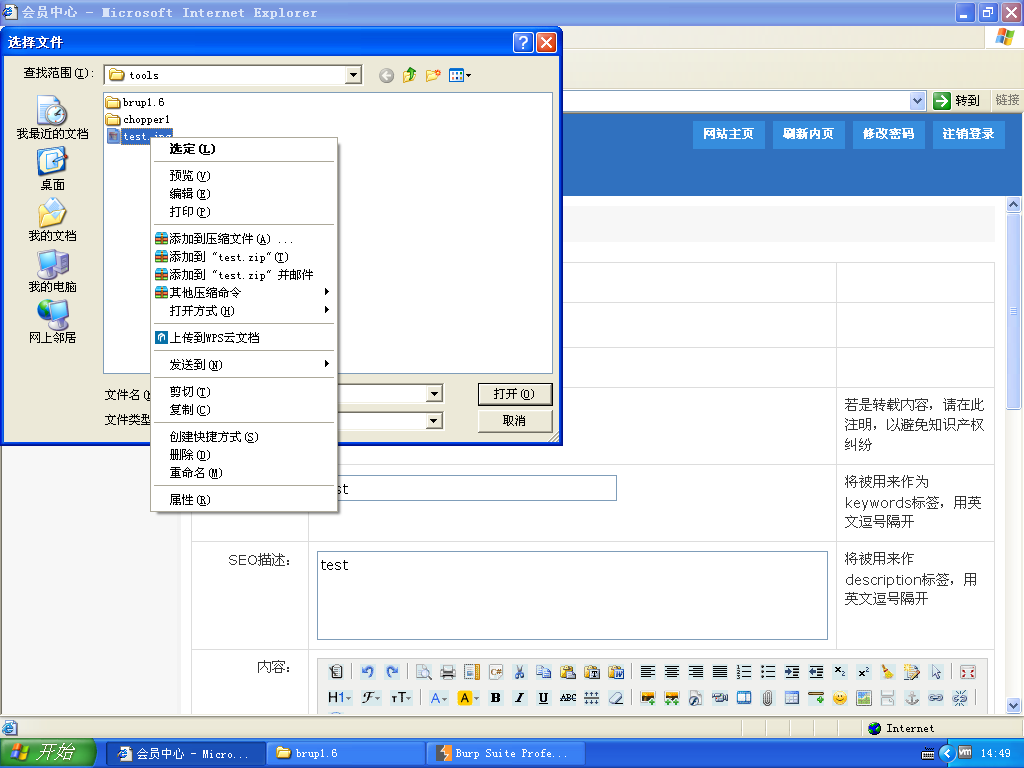
Task: Open the '发送到(N)' submenu
Action: tap(244, 364)
